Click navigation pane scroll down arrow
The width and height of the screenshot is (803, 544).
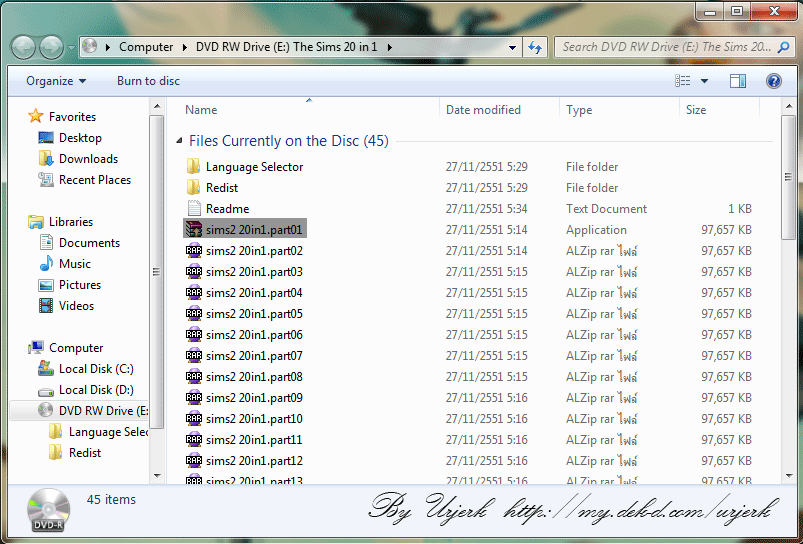pos(157,476)
